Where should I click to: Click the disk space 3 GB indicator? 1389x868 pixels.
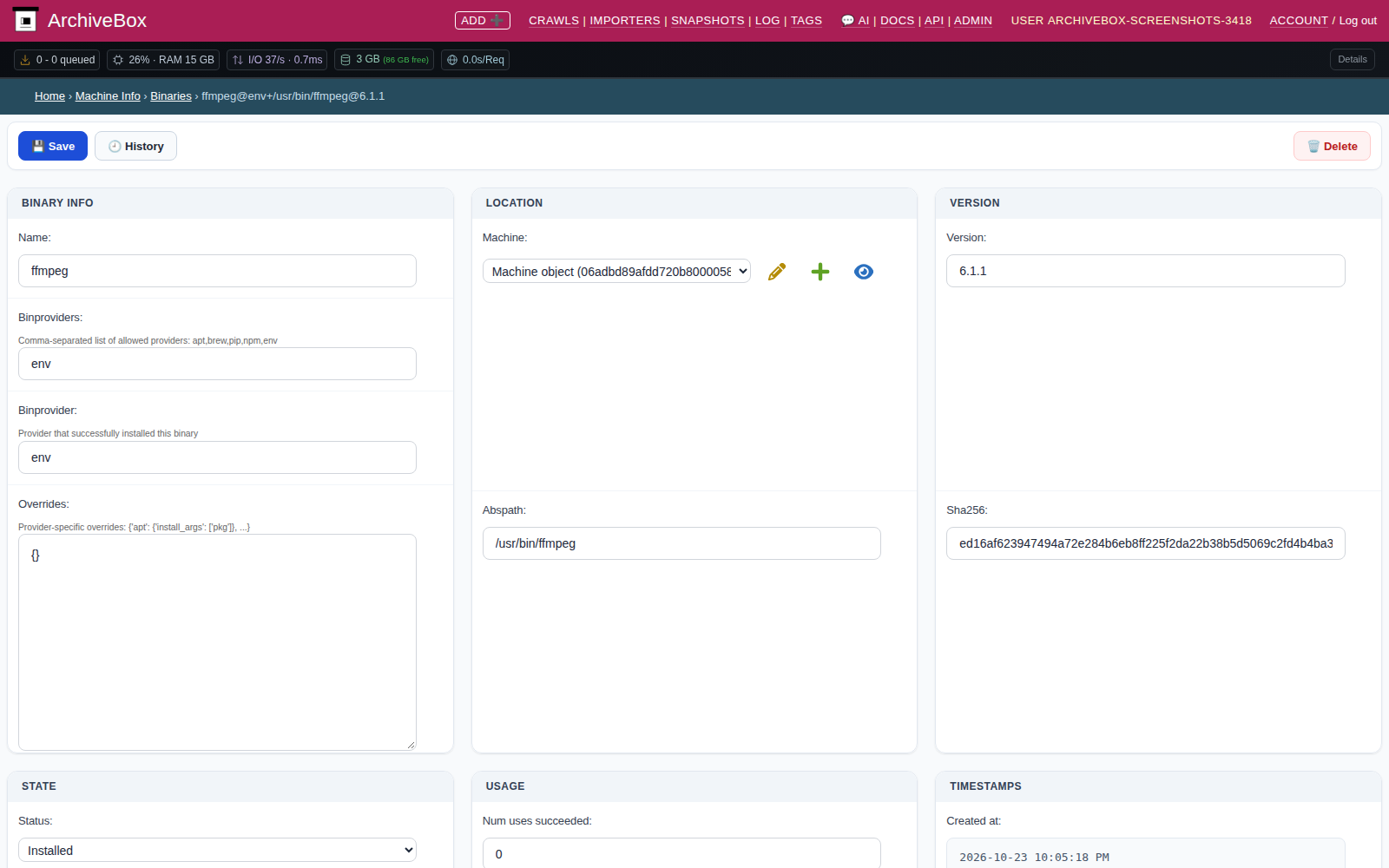[x=384, y=60]
